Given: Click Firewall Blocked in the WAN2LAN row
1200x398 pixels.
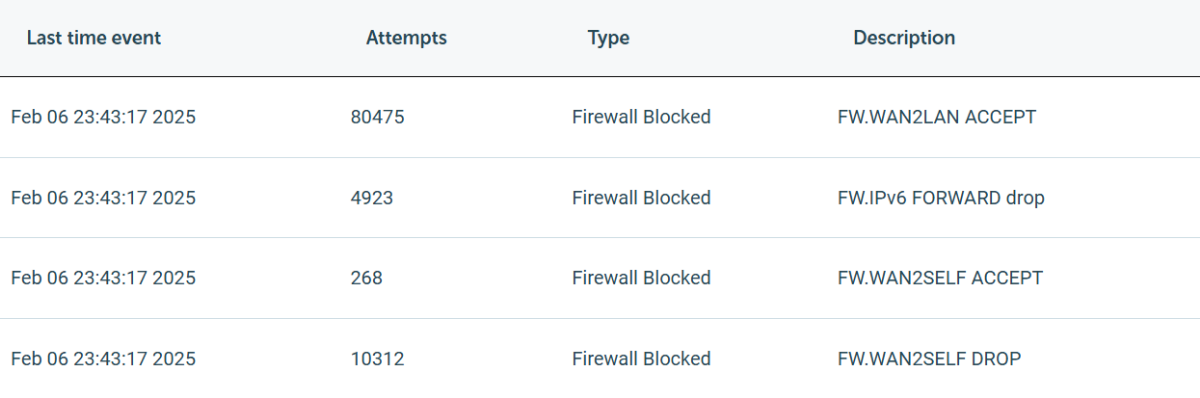Looking at the screenshot, I should click(641, 117).
